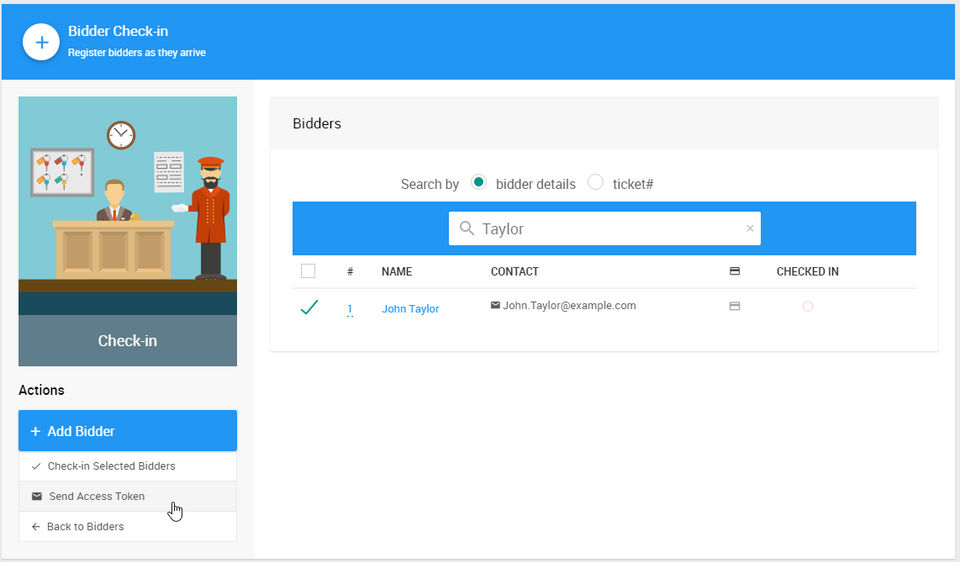960x562 pixels.
Task: Click bidder number 1 link
Action: point(350,309)
